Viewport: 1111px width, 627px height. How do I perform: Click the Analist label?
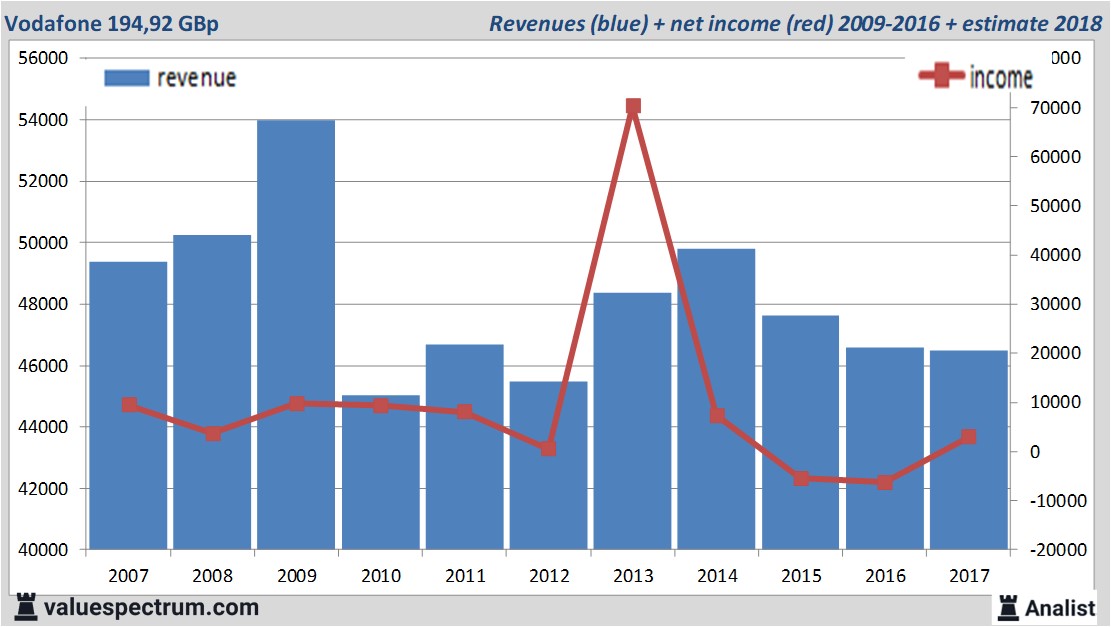click(x=1061, y=607)
